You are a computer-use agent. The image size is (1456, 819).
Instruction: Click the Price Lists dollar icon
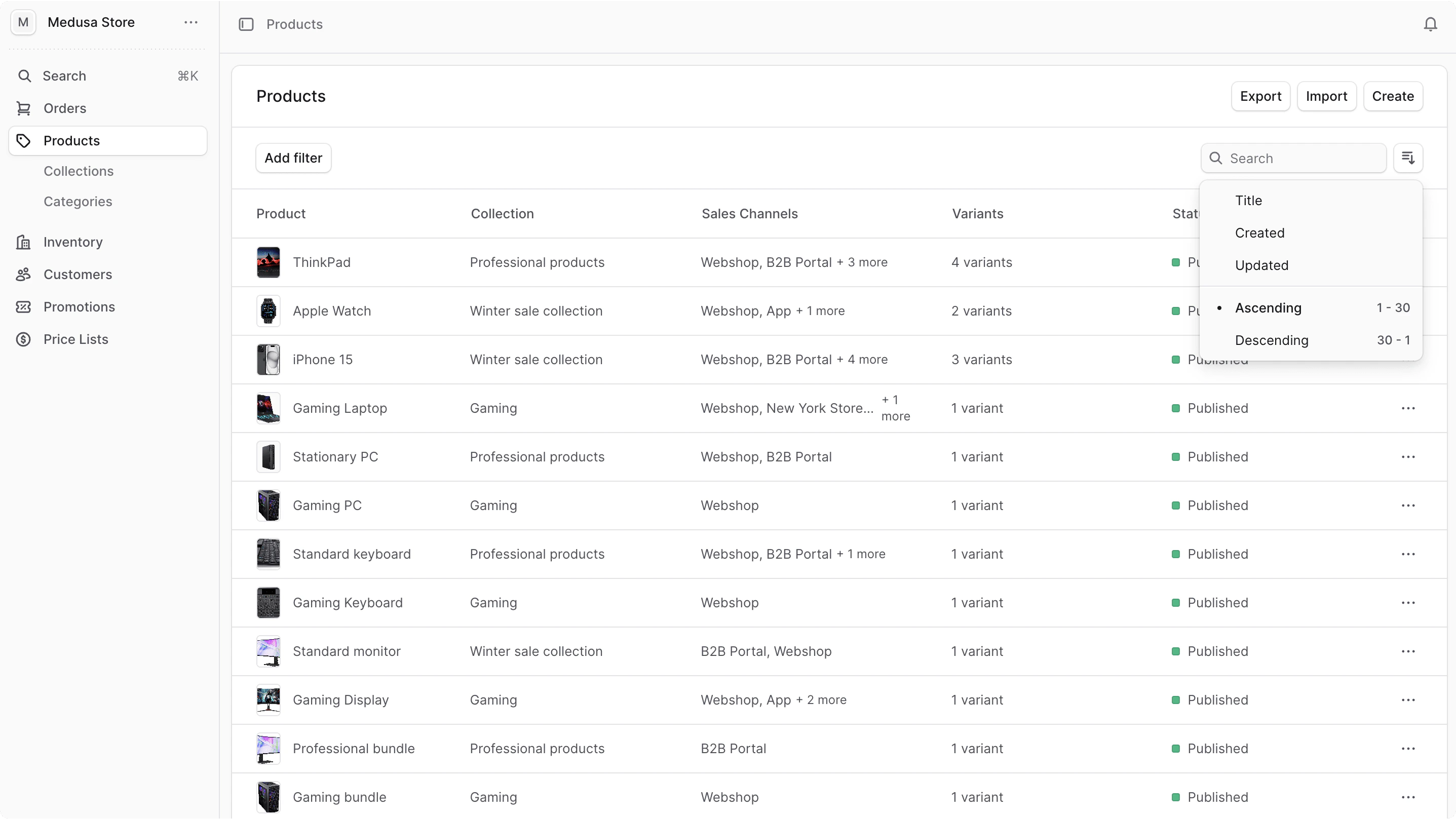23,339
